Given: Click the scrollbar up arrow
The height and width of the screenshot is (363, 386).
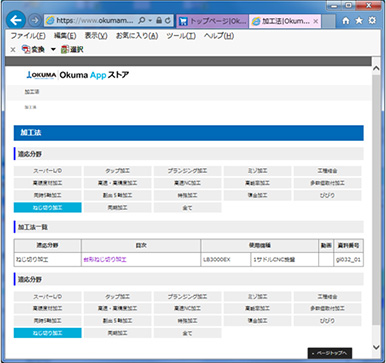Looking at the screenshot, I should (x=376, y=68).
